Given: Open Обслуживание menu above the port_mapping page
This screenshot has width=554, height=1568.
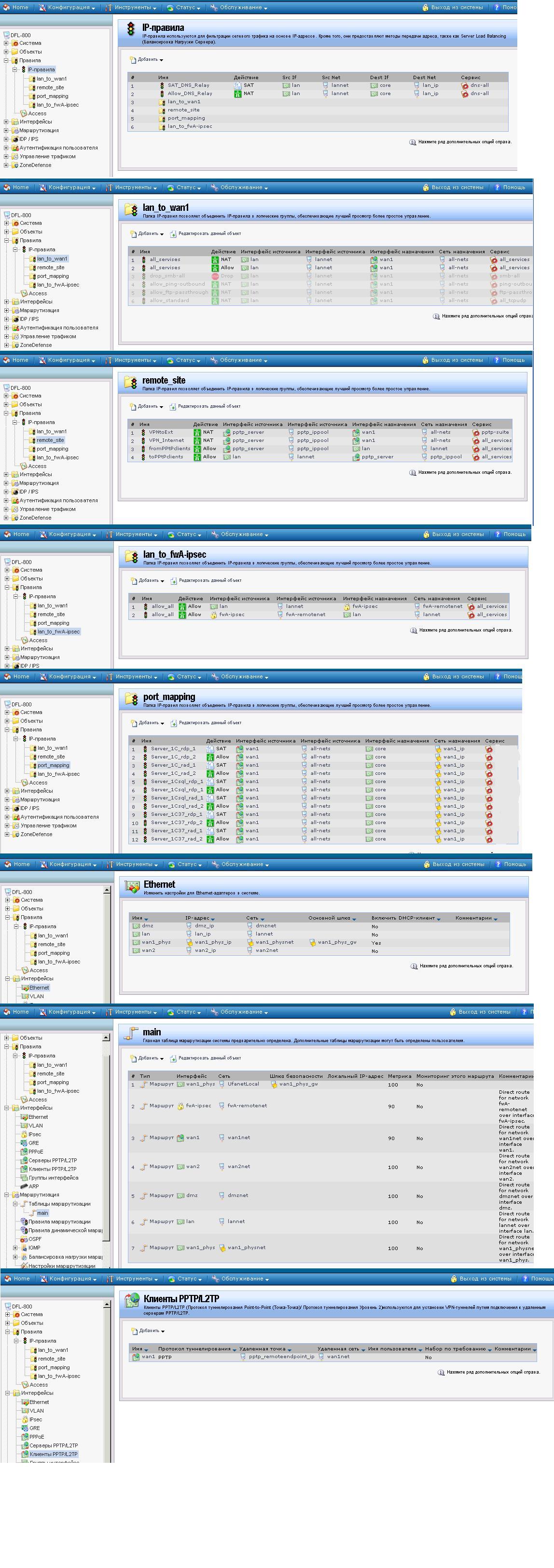Looking at the screenshot, I should tap(239, 677).
